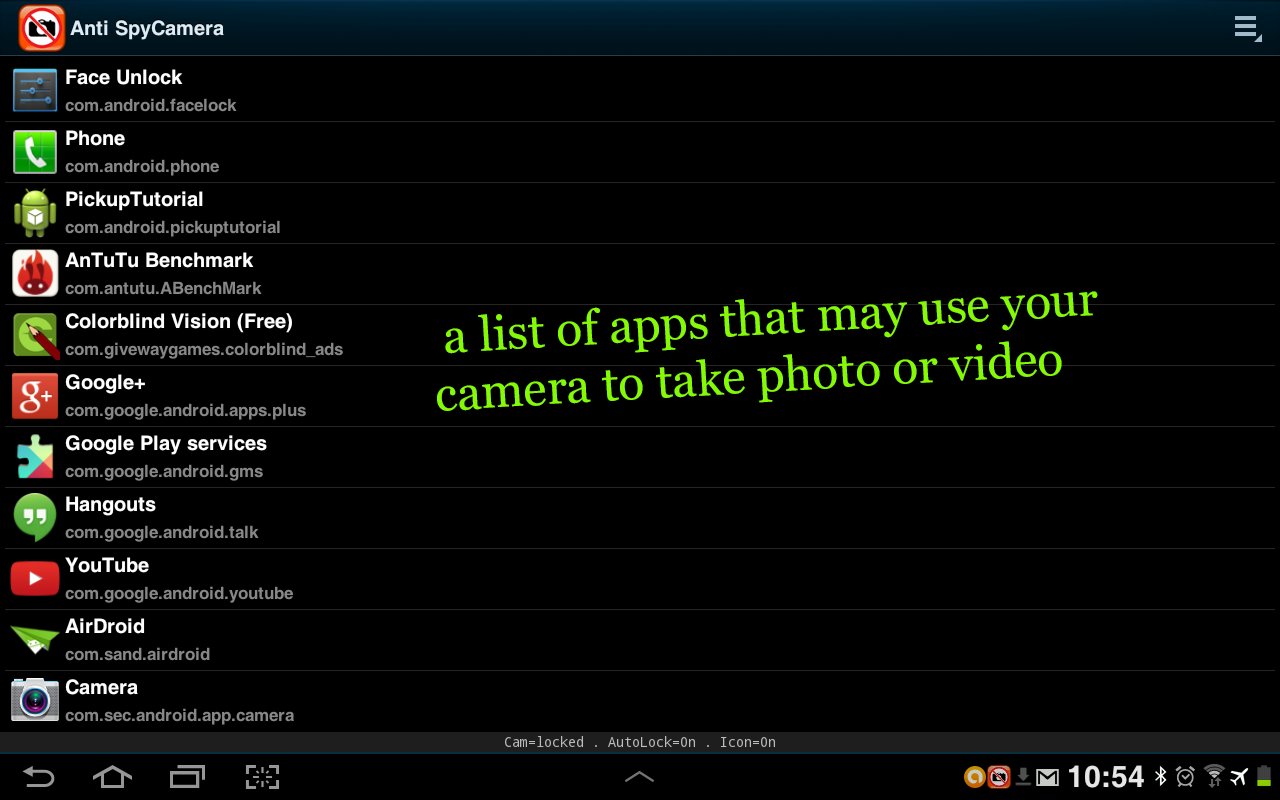Select the 'AirDroid' app name
Viewport: 1280px width, 800px height.
[105, 626]
